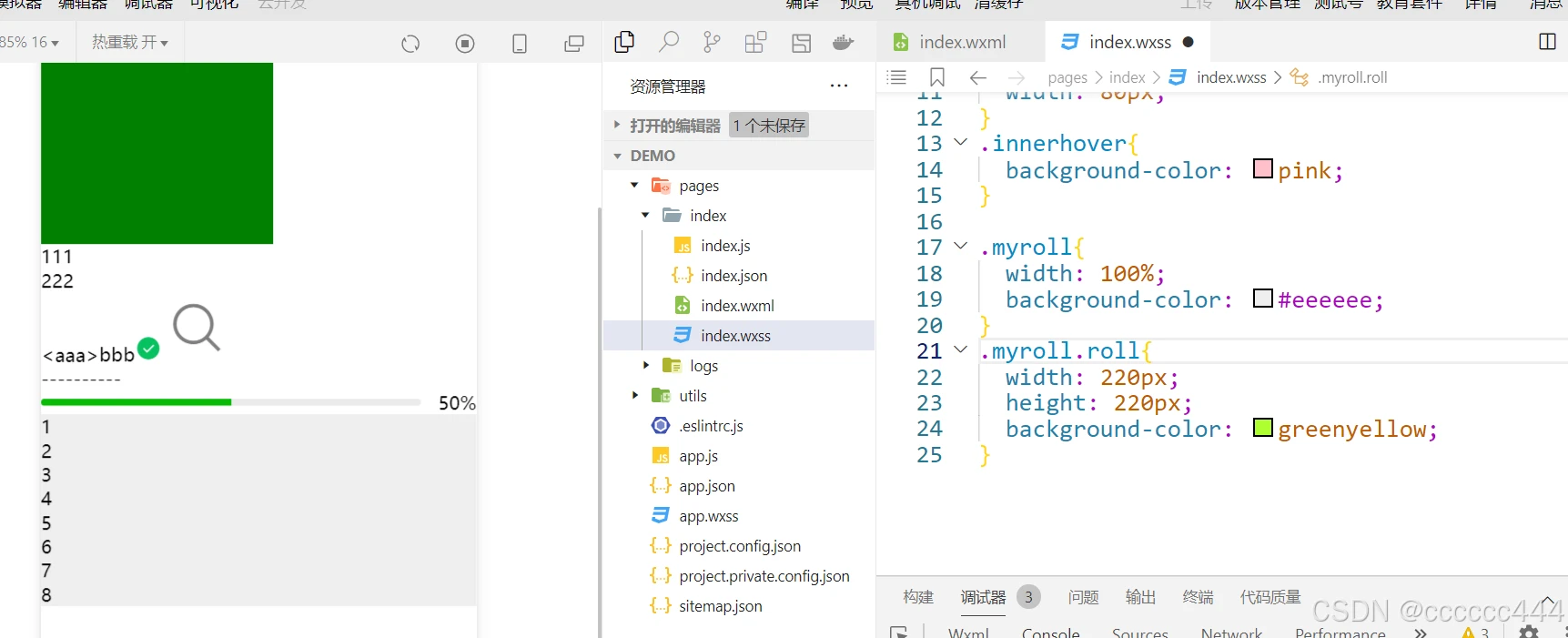
Task: Open the search panel magnifier icon
Action: [x=669, y=42]
